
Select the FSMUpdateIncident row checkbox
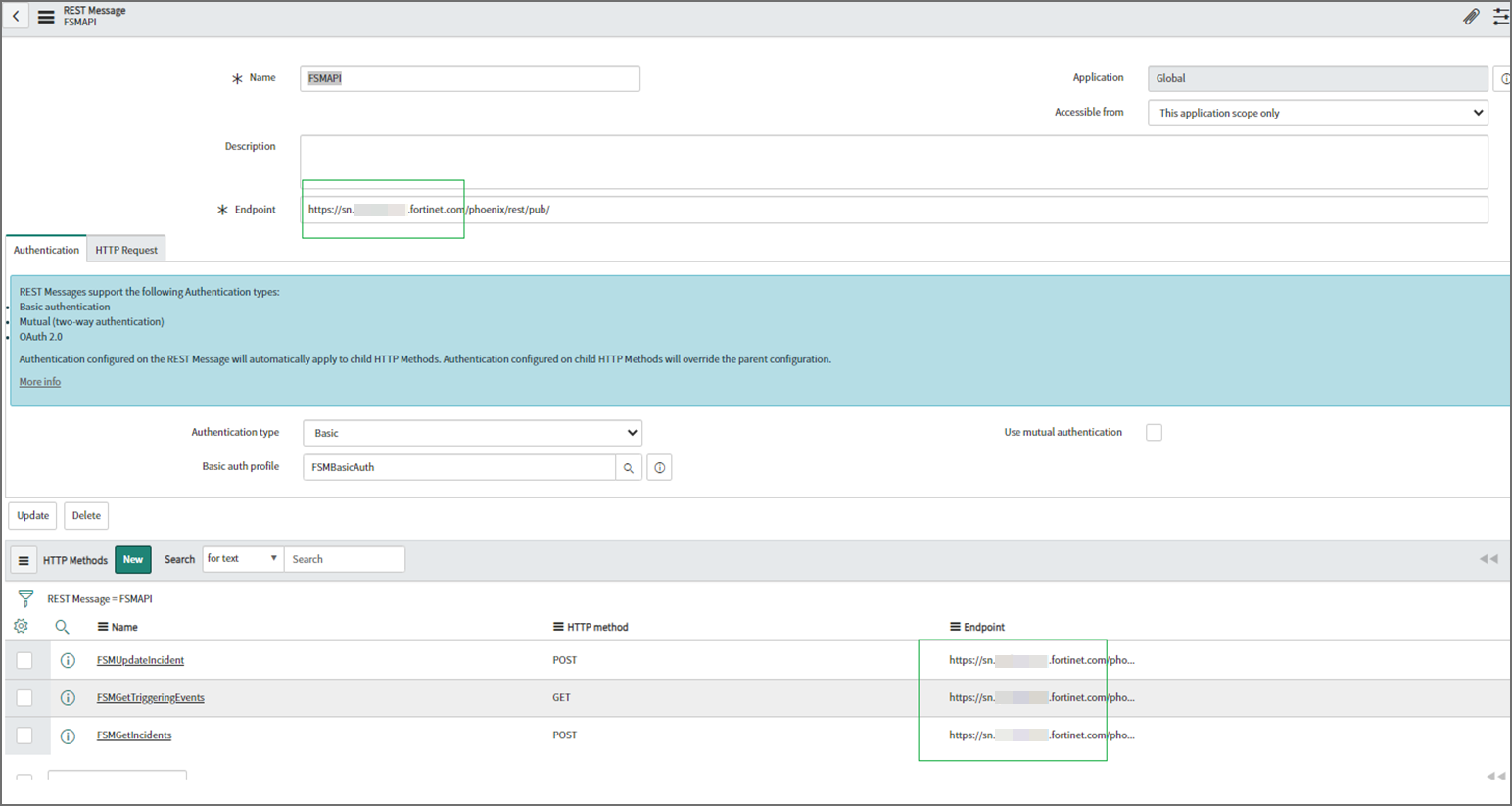click(24, 661)
